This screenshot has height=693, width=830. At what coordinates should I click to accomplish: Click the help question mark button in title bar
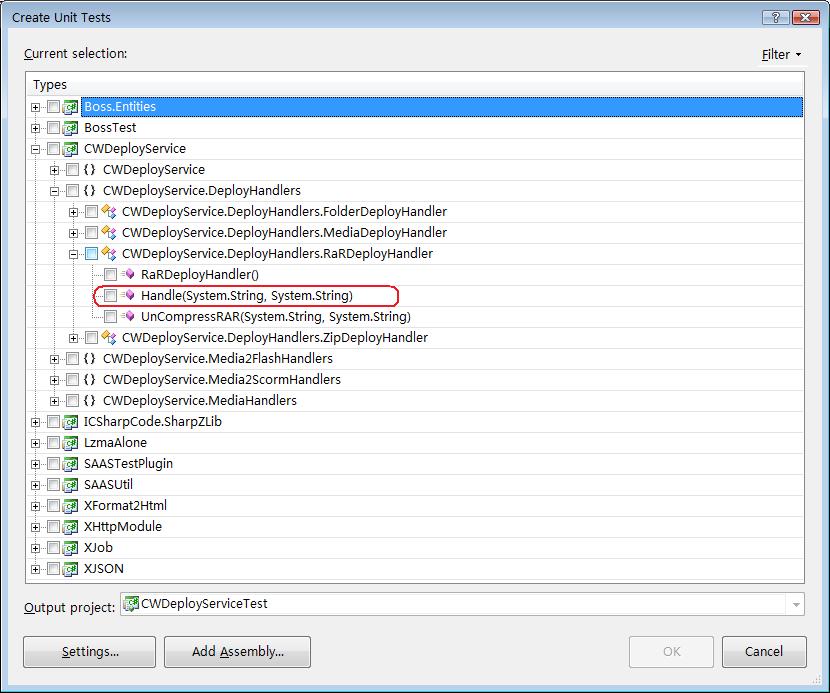775,17
